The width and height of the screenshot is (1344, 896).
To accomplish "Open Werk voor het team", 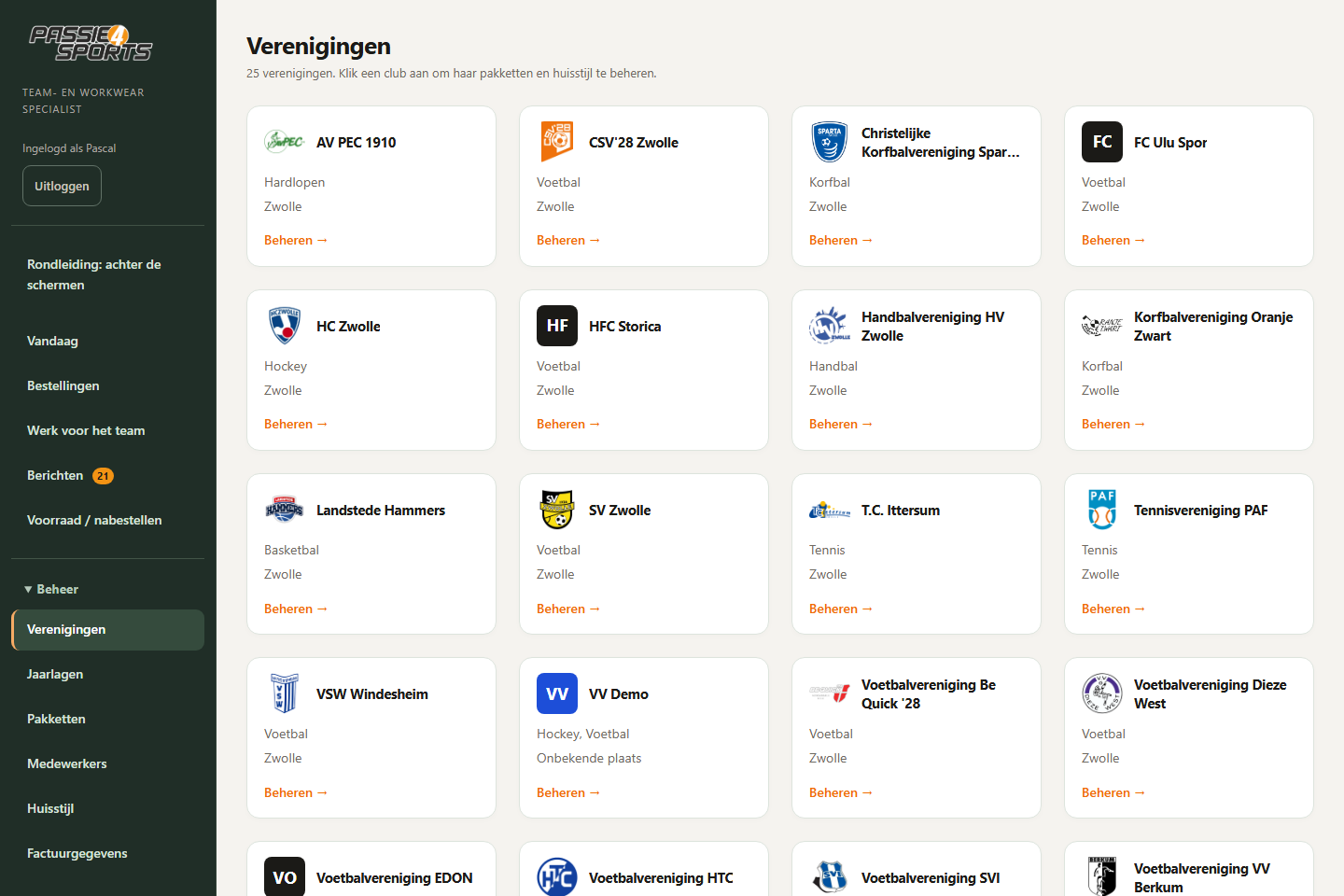I will pos(107,430).
